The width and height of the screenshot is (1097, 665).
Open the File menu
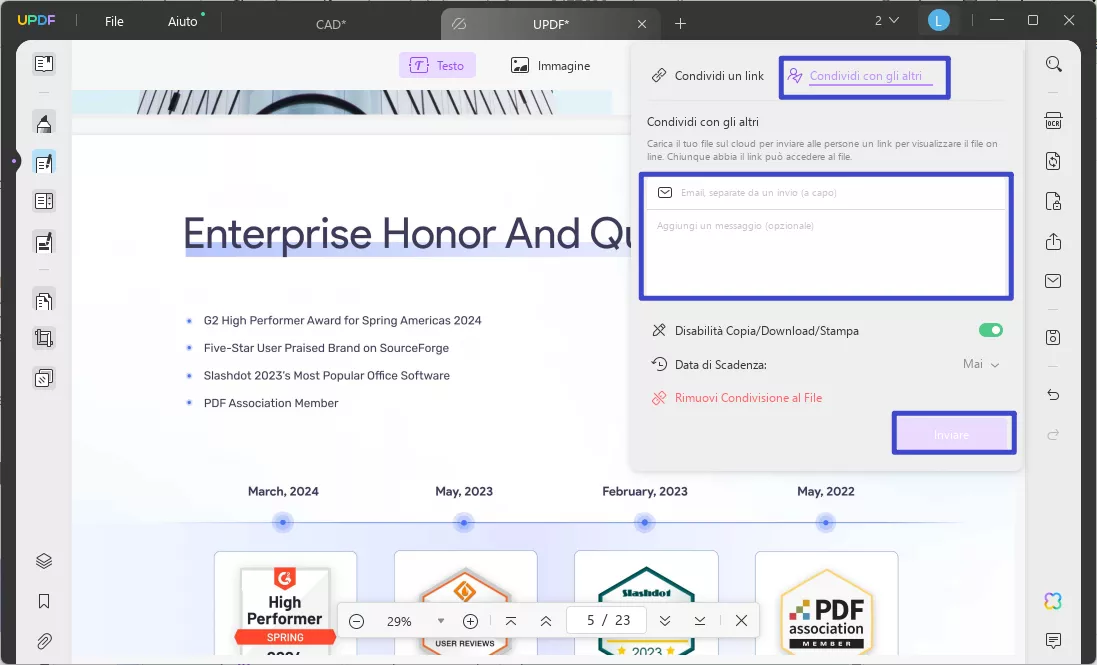(x=114, y=22)
